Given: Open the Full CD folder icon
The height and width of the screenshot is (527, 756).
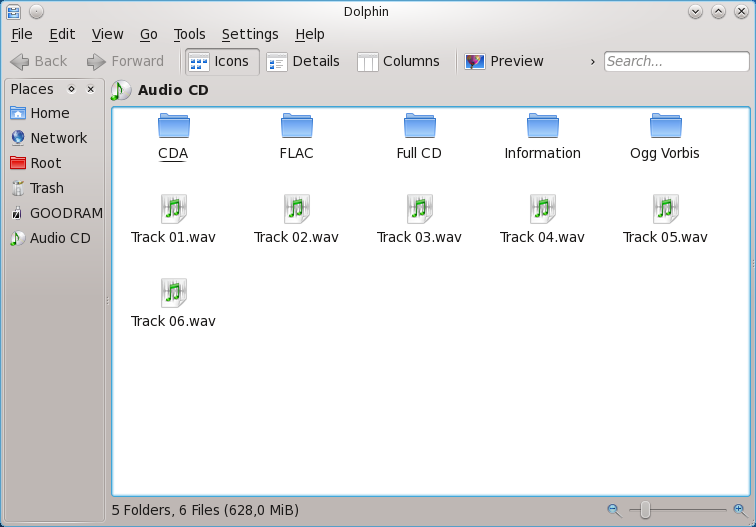Looking at the screenshot, I should point(419,126).
